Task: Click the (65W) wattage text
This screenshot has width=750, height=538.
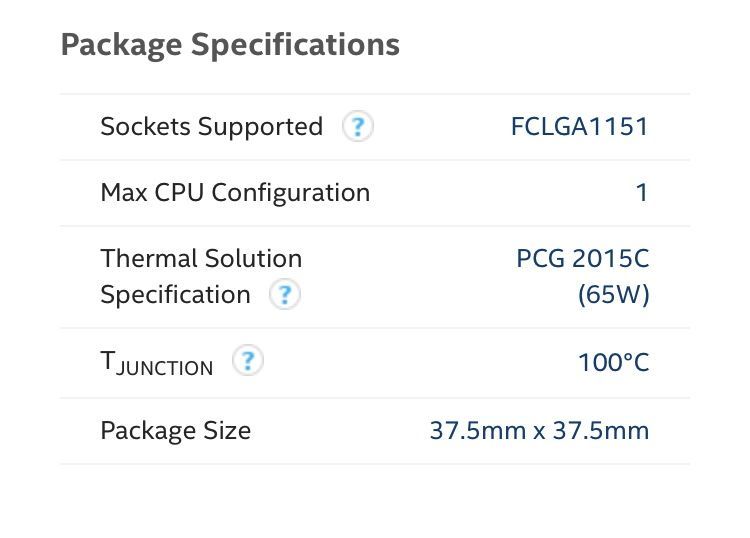Action: (613, 295)
